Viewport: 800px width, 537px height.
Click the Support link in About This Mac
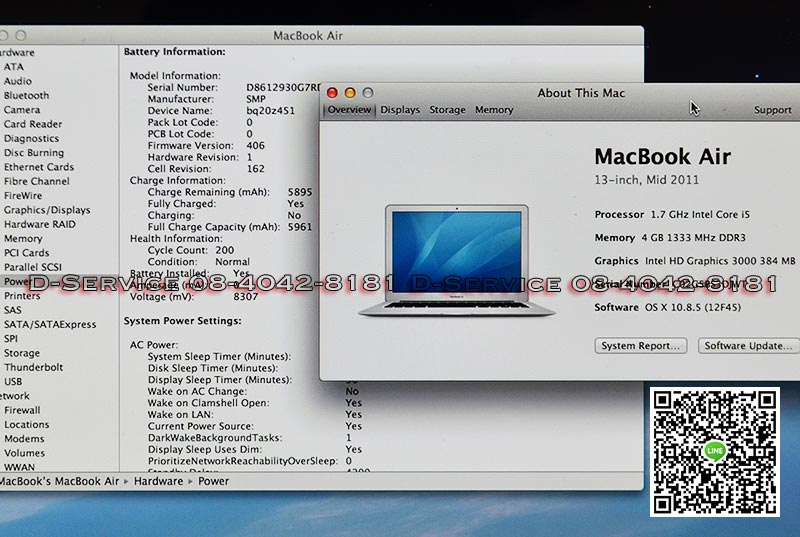pyautogui.click(x=772, y=110)
